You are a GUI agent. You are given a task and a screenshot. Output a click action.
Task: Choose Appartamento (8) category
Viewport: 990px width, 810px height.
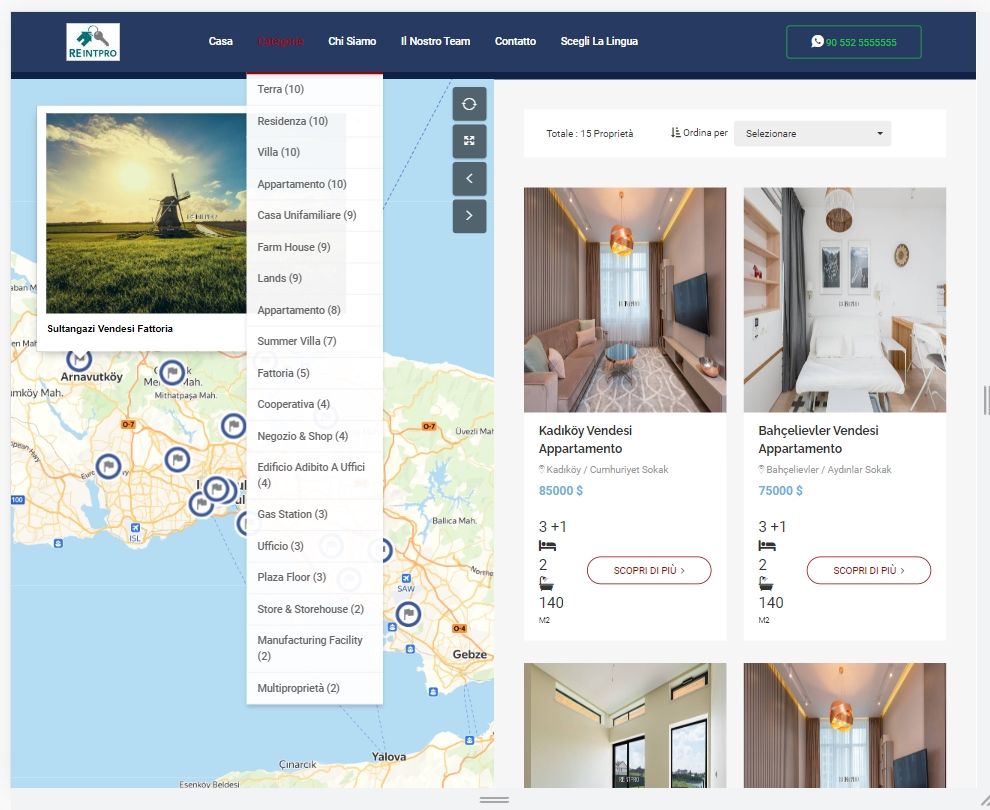(x=314, y=310)
